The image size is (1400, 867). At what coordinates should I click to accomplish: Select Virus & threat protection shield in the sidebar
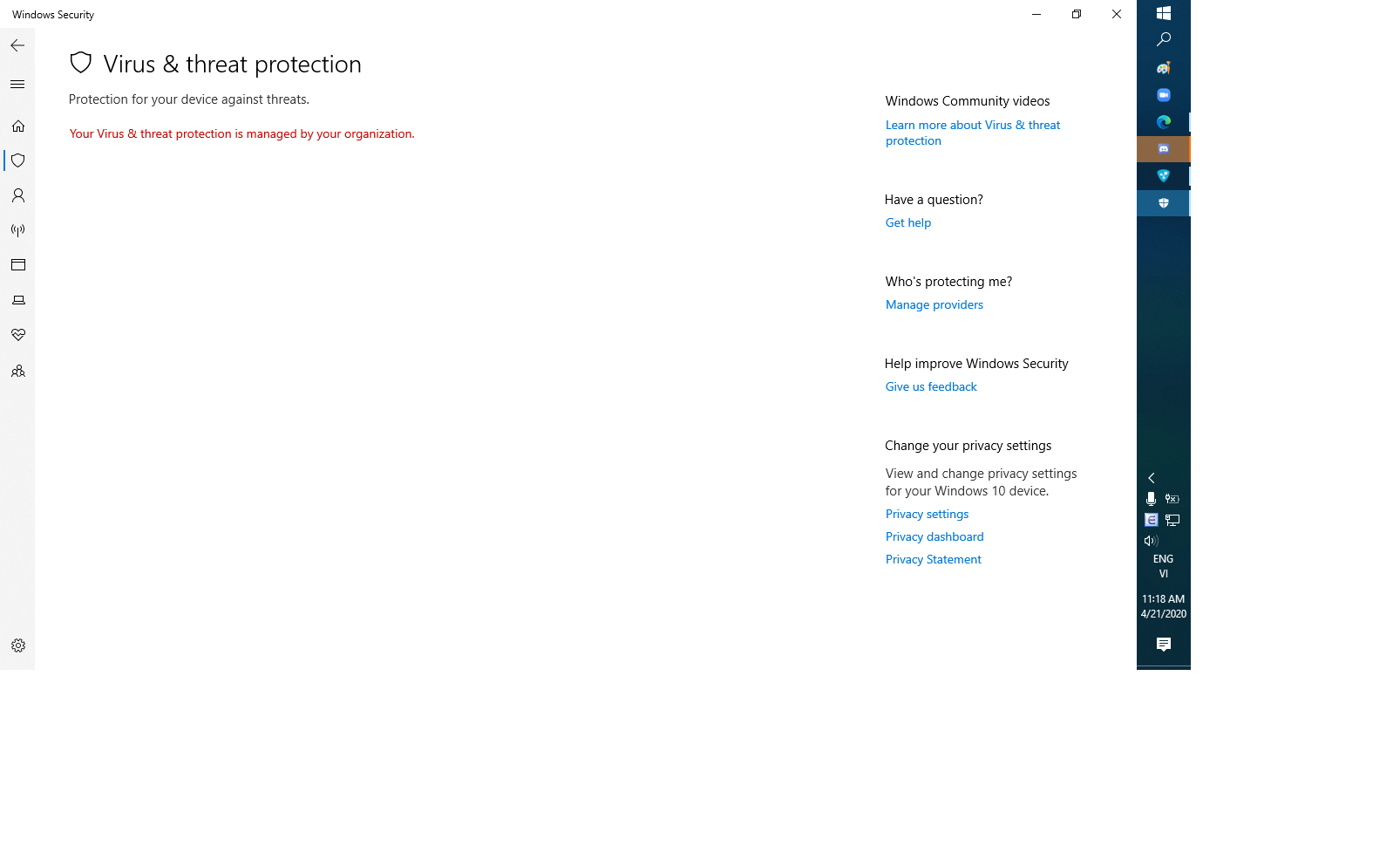point(17,160)
